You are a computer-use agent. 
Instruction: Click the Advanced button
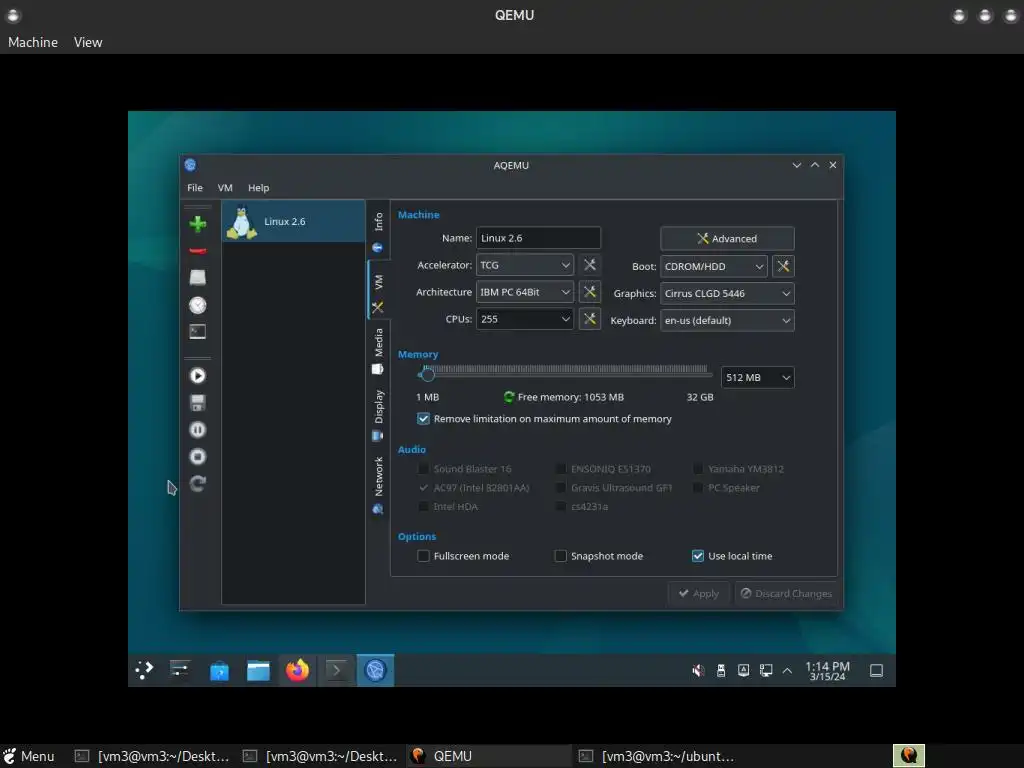click(x=728, y=238)
